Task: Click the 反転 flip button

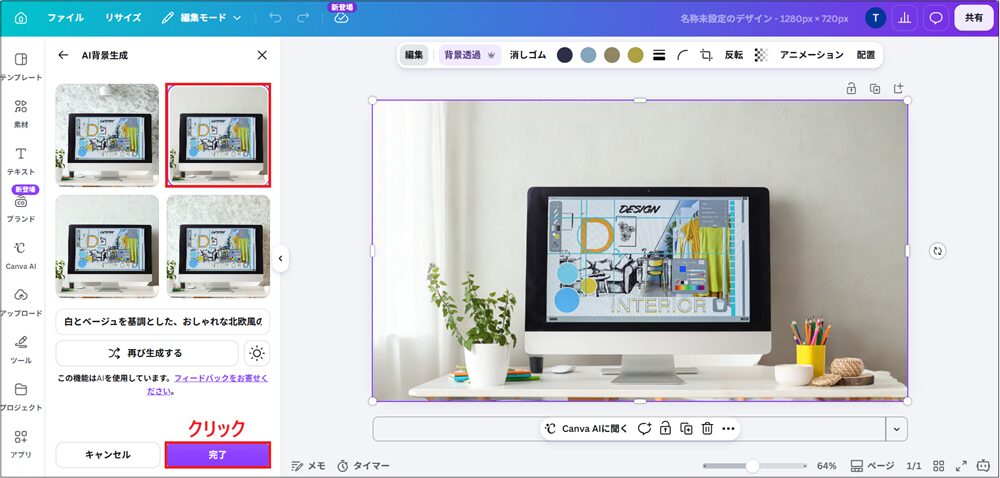Action: tap(734, 55)
